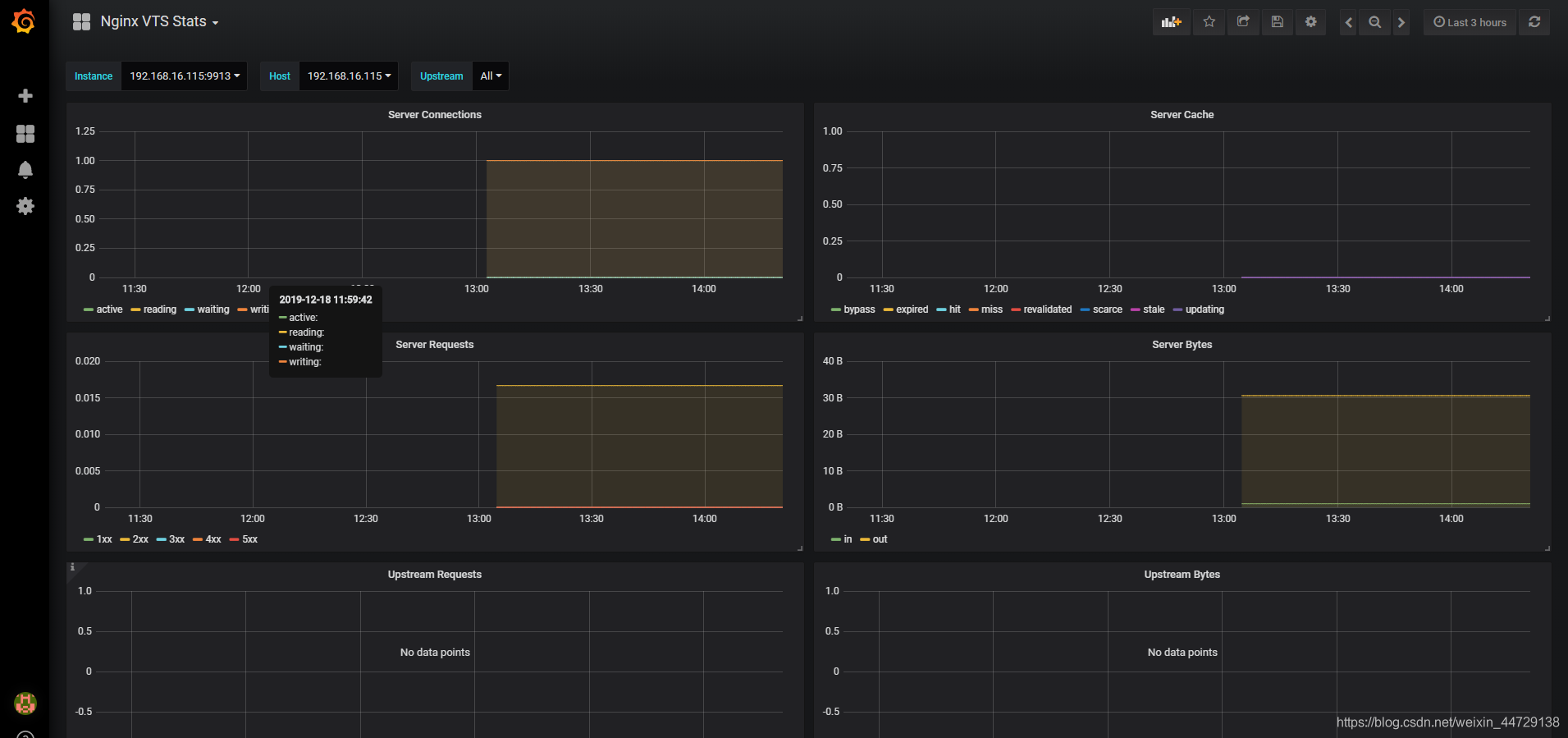Refresh the dashboard

click(x=1534, y=22)
